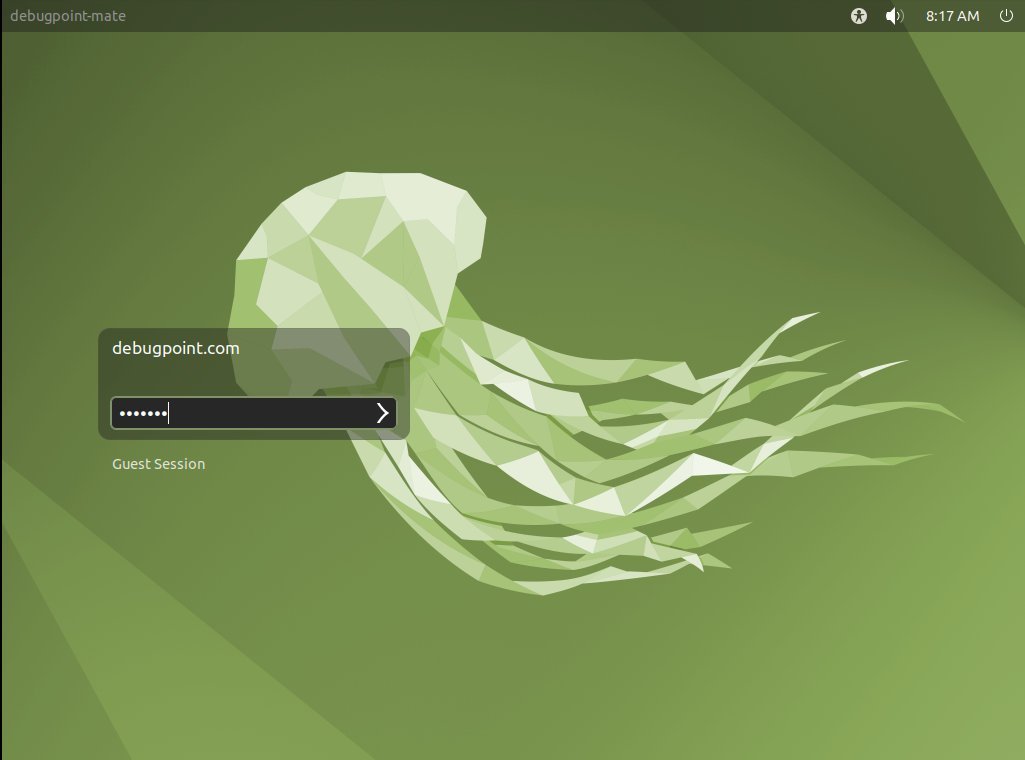This screenshot has width=1025, height=760.
Task: Open the power shutdown icon menu
Action: click(1006, 16)
